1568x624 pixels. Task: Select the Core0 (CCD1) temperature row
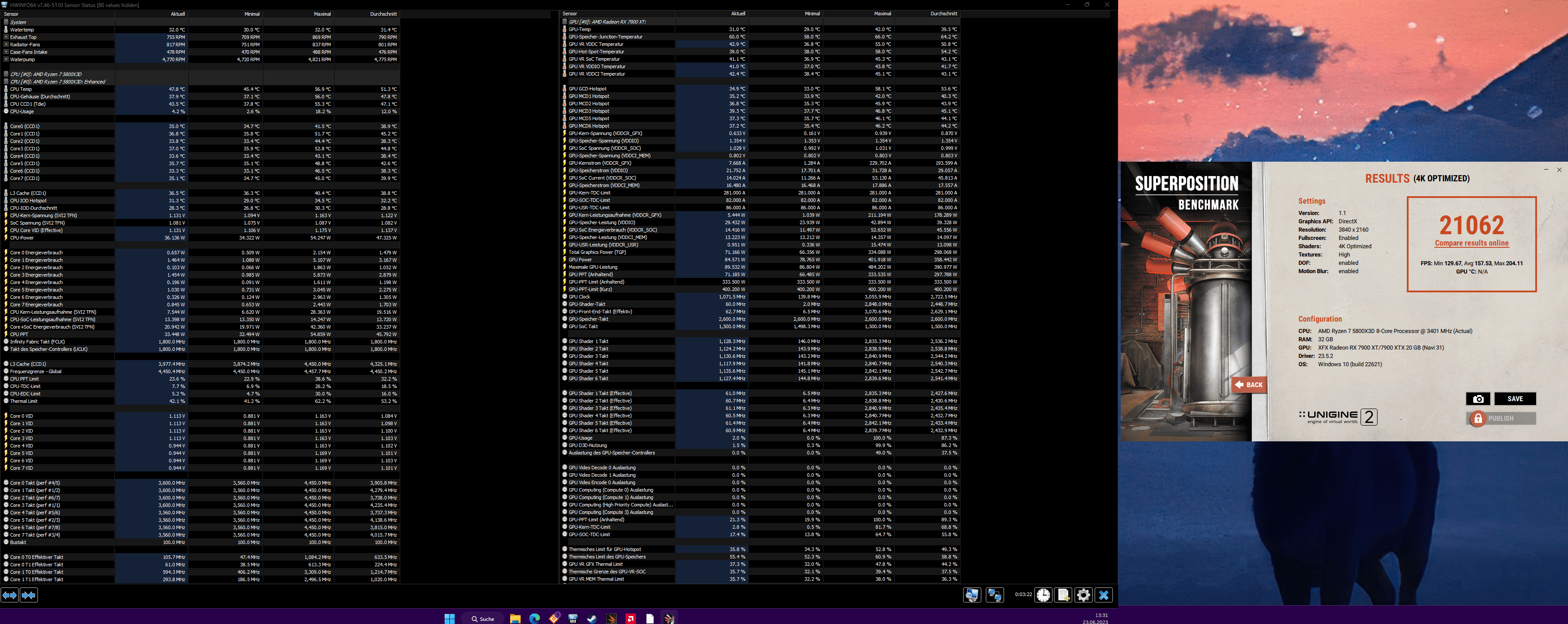pos(201,126)
